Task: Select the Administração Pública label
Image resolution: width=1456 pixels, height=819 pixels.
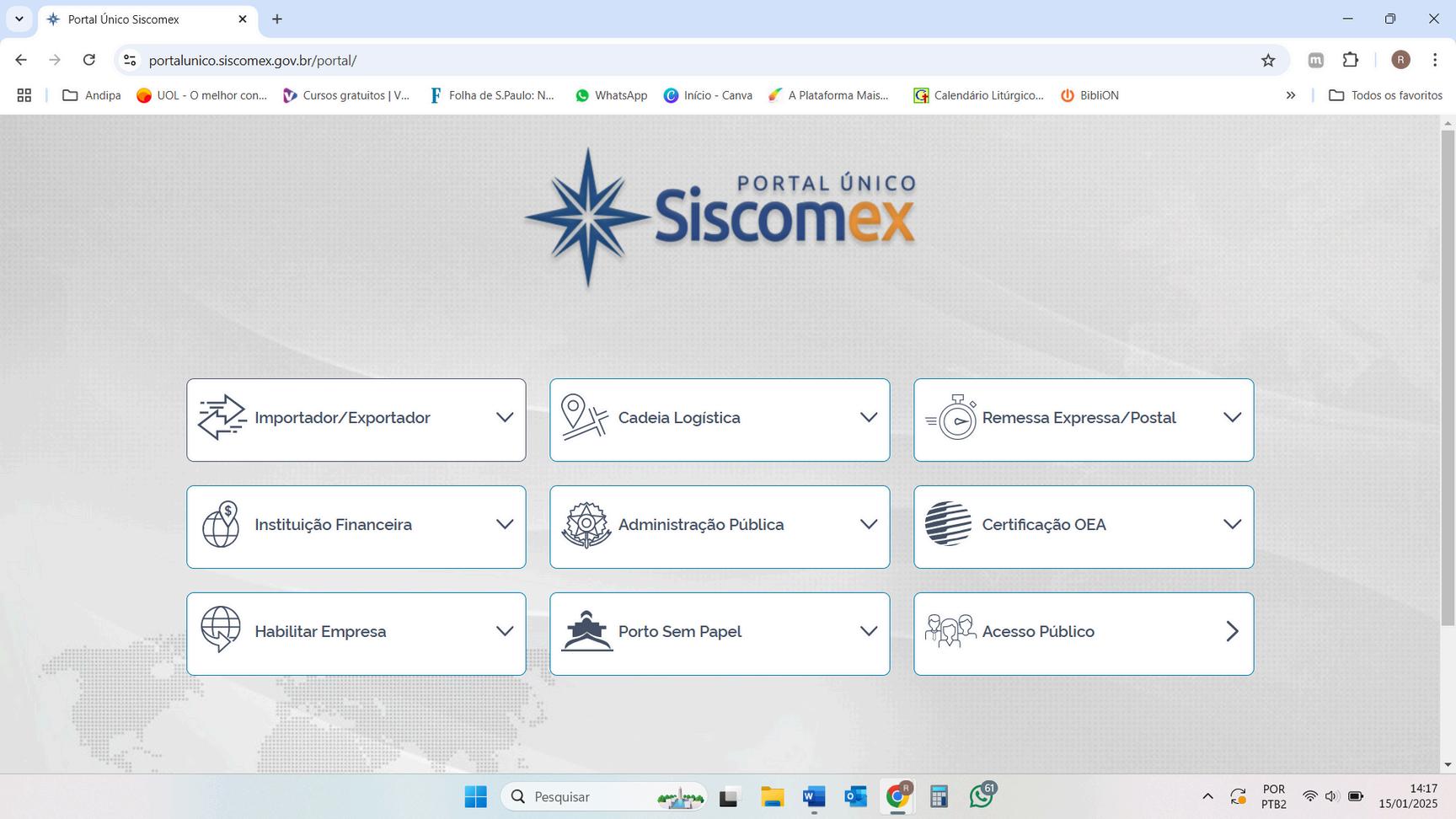Action: (x=701, y=525)
